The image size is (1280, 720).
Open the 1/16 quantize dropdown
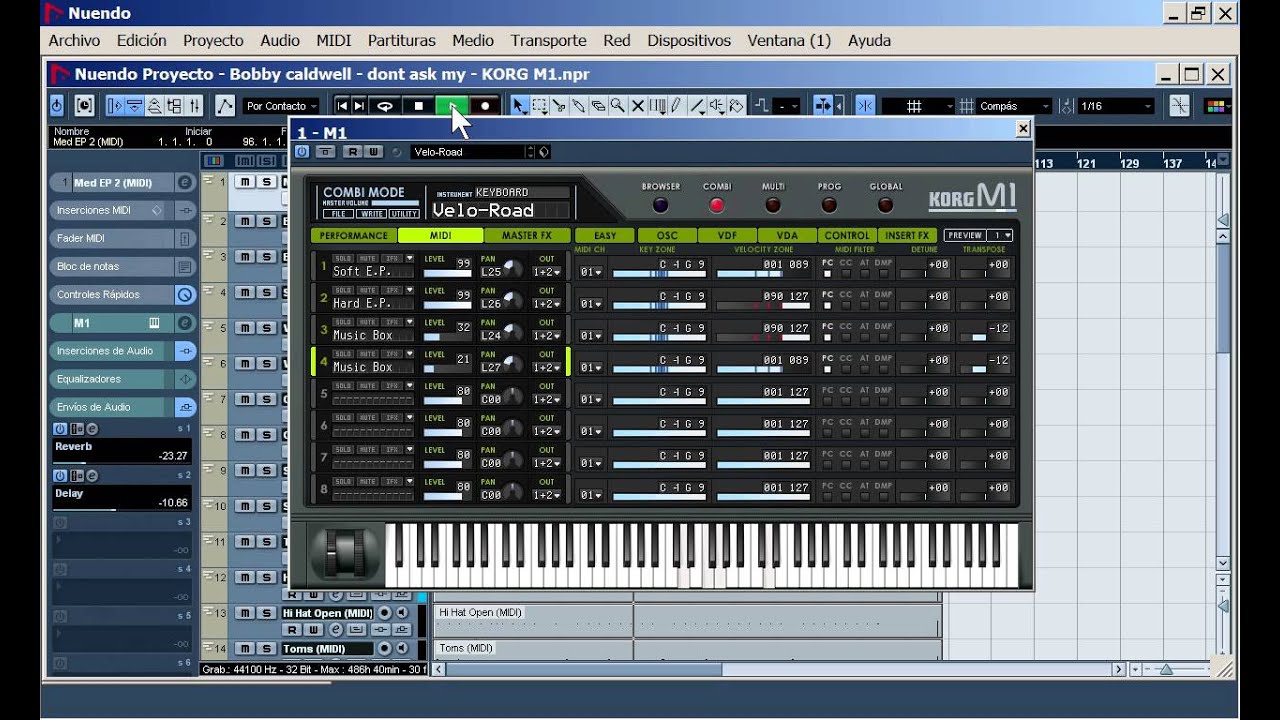1116,105
